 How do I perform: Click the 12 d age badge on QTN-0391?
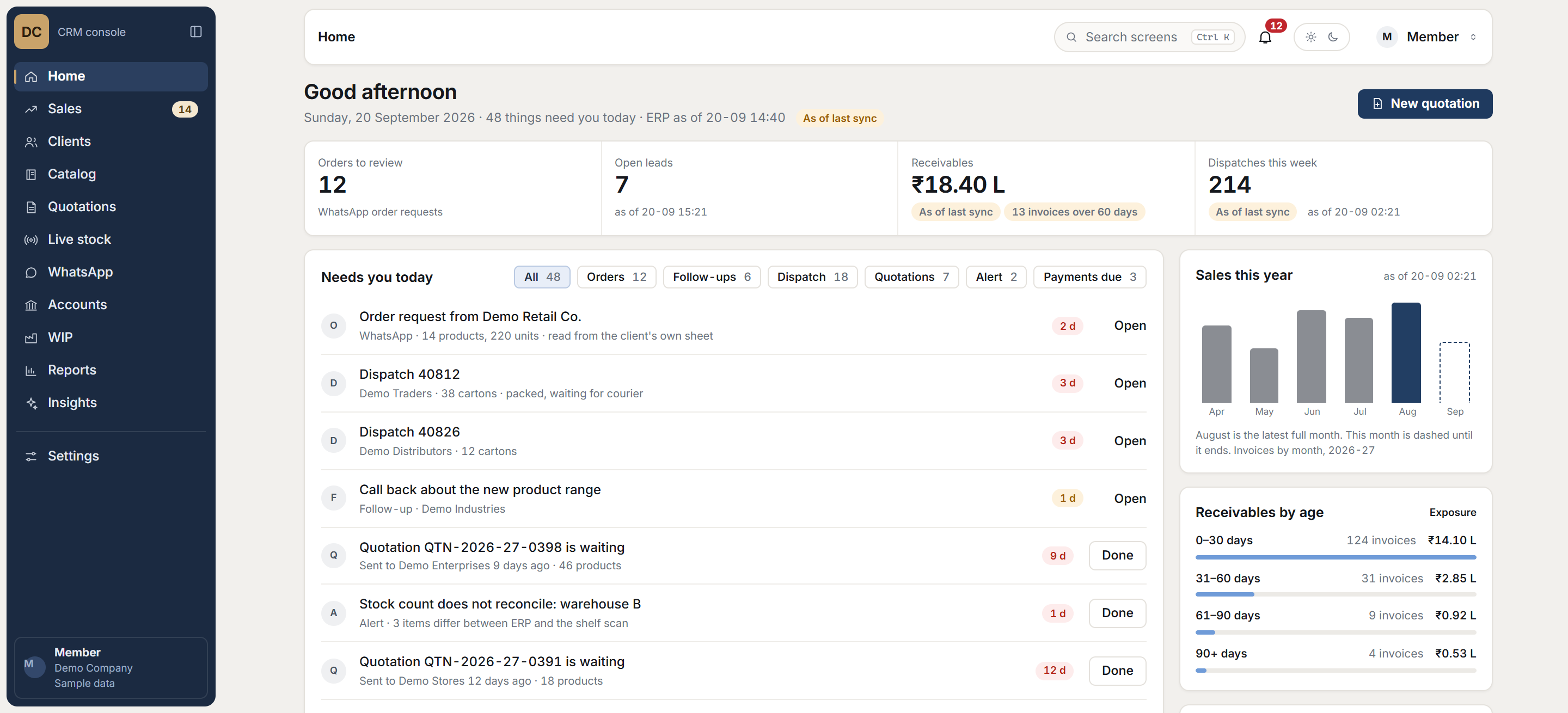[x=1054, y=671]
